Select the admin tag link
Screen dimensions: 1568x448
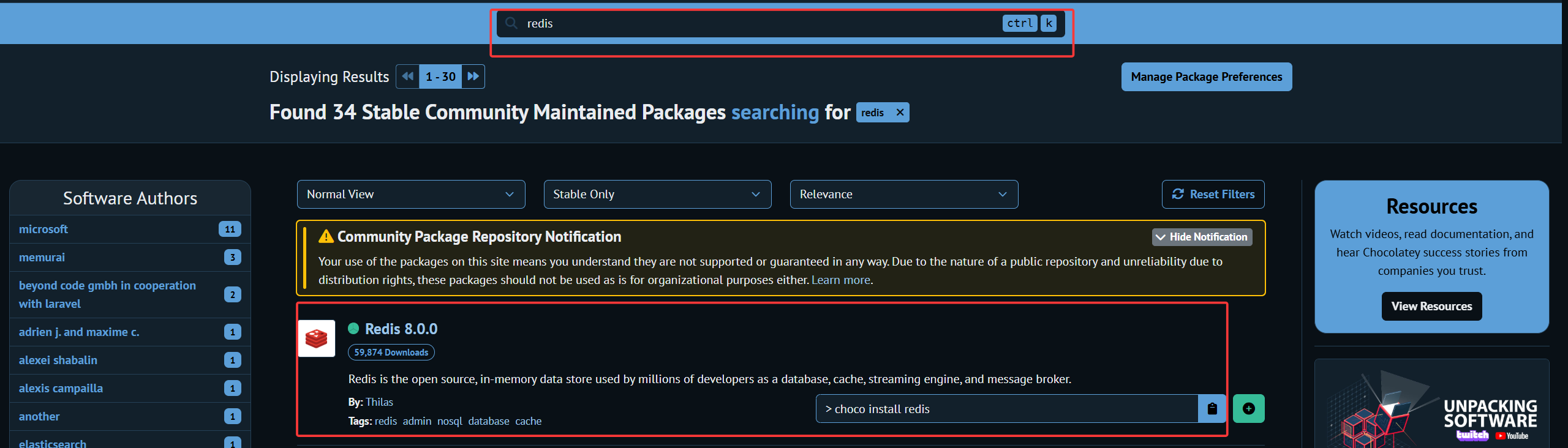coord(417,421)
